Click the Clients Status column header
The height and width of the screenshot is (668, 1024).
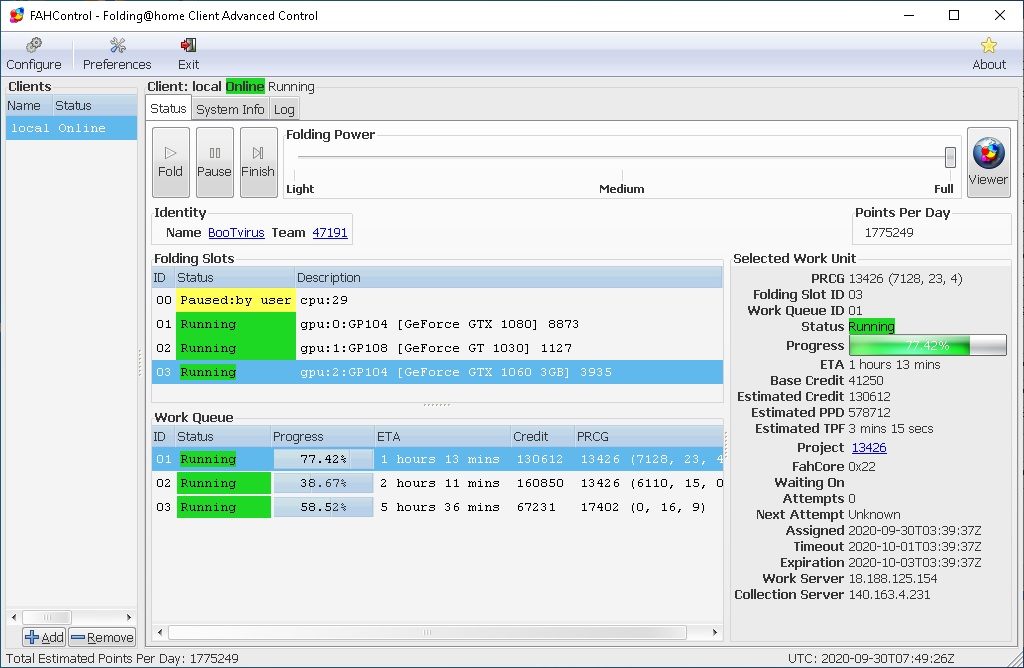point(94,106)
